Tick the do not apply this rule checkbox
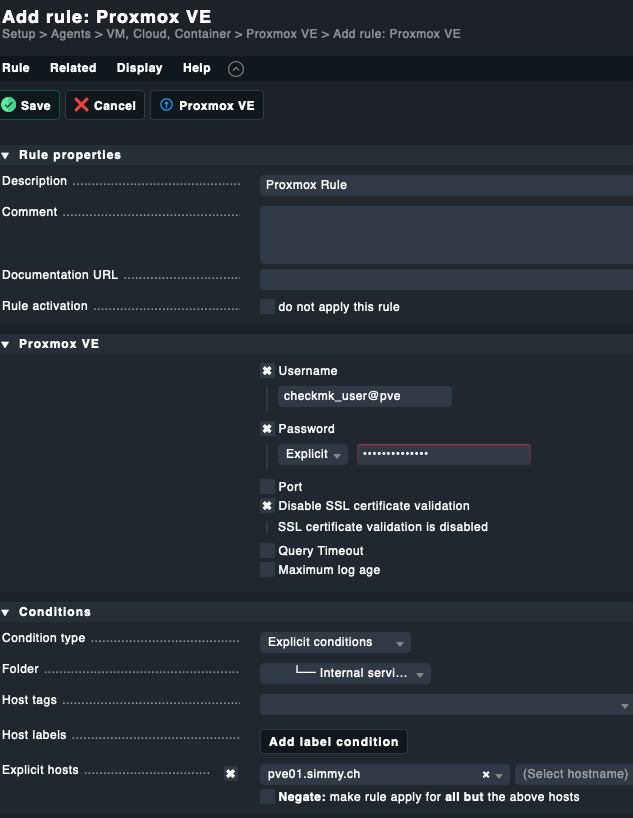Viewport: 633px width, 818px height. (267, 307)
